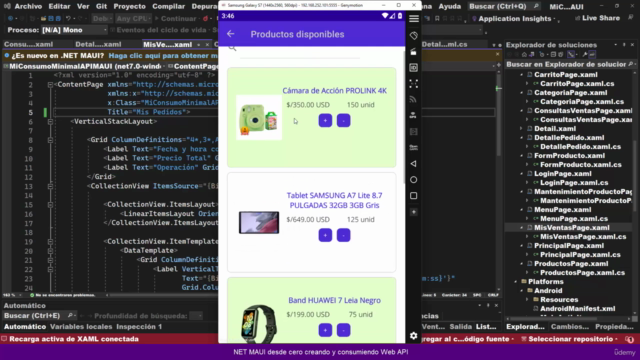The height and width of the screenshot is (360, 640).
Task: Click Home icon in Solution Explorer toolbar
Action: (x=524, y=54)
